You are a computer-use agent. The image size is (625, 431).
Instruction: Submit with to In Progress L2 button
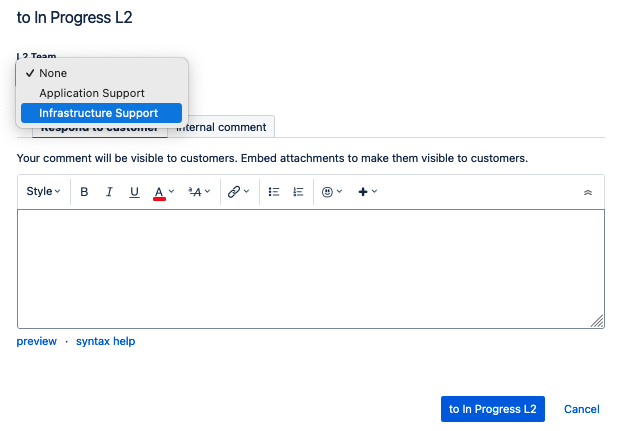[x=493, y=409]
